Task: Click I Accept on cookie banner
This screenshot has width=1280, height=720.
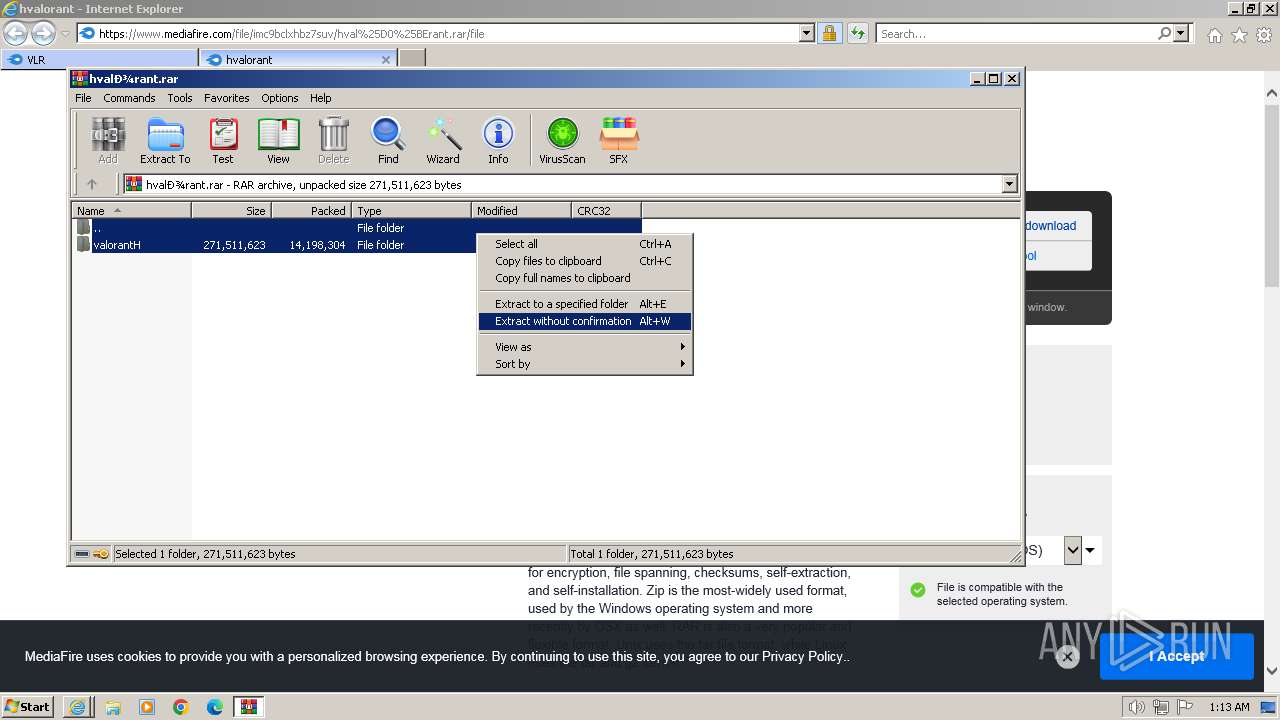Action: click(x=1177, y=656)
